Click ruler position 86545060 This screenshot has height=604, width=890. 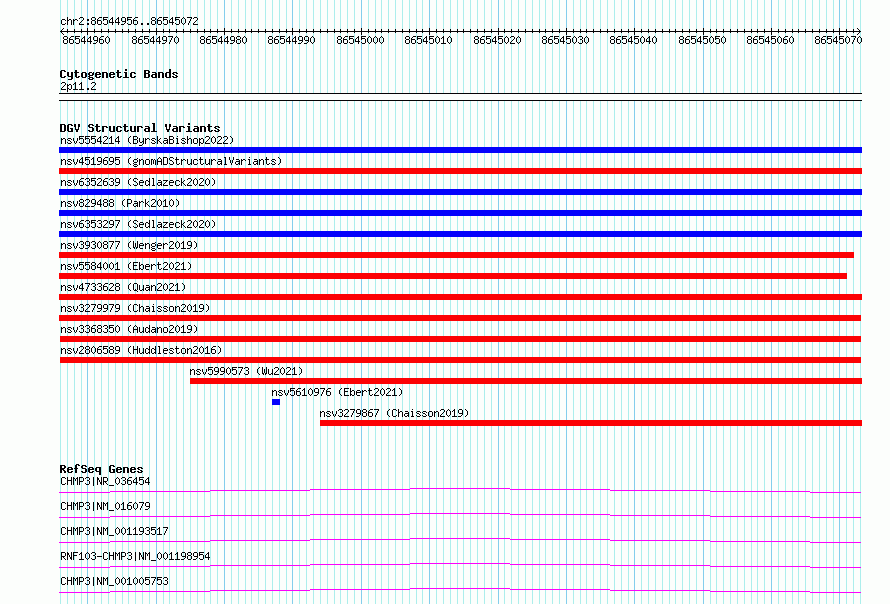click(770, 40)
